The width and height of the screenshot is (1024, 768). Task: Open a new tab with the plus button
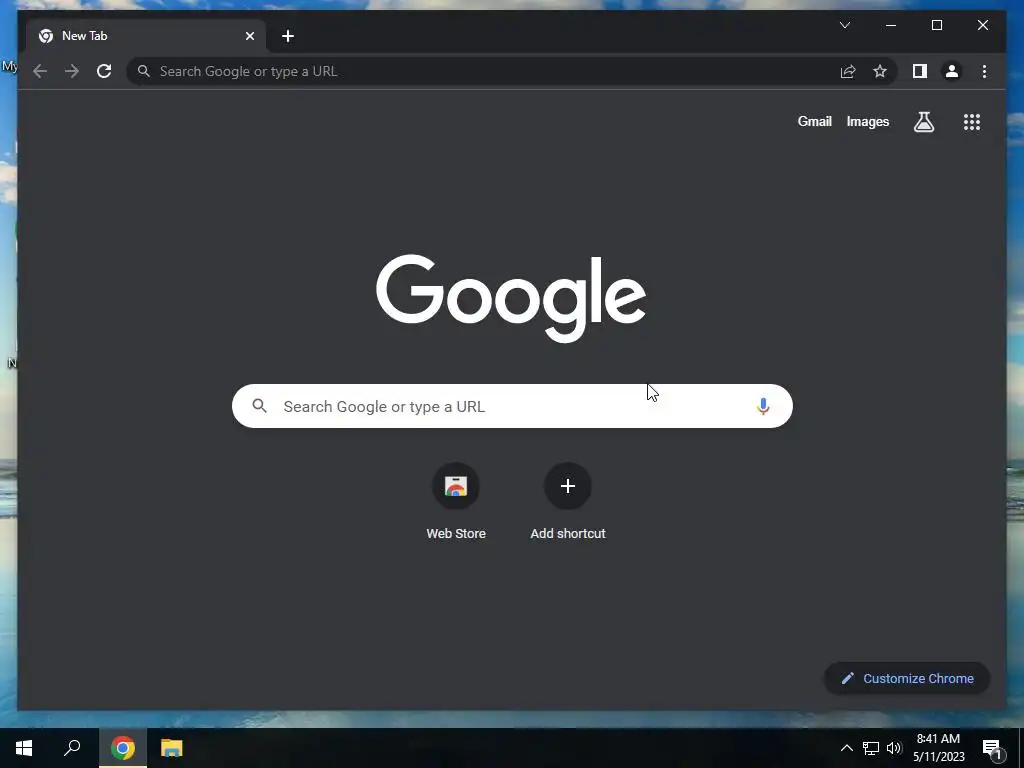288,36
